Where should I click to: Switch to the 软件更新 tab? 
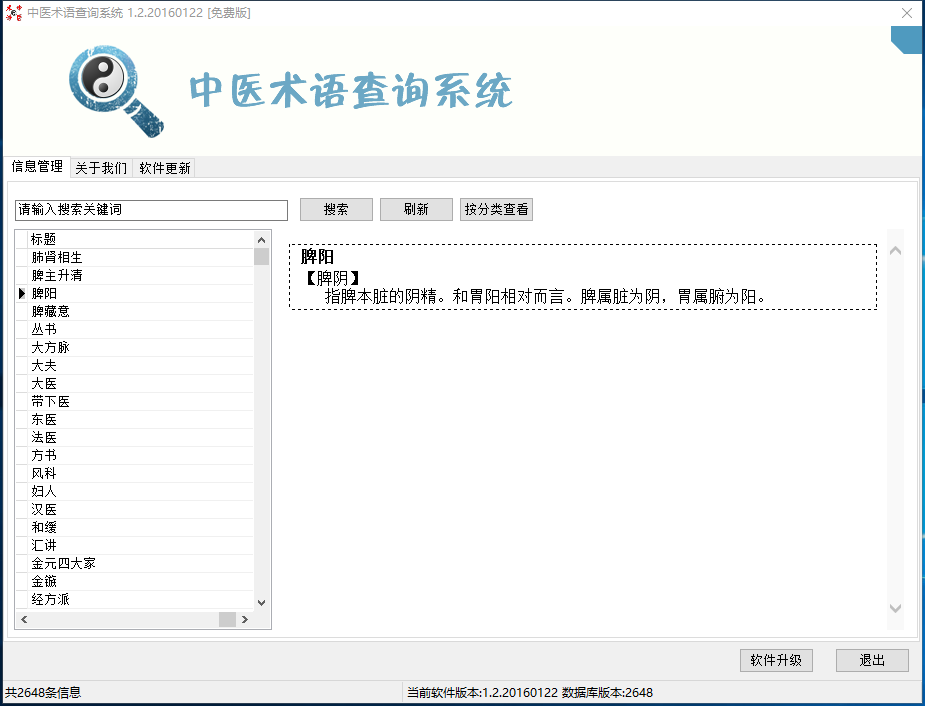coord(163,167)
